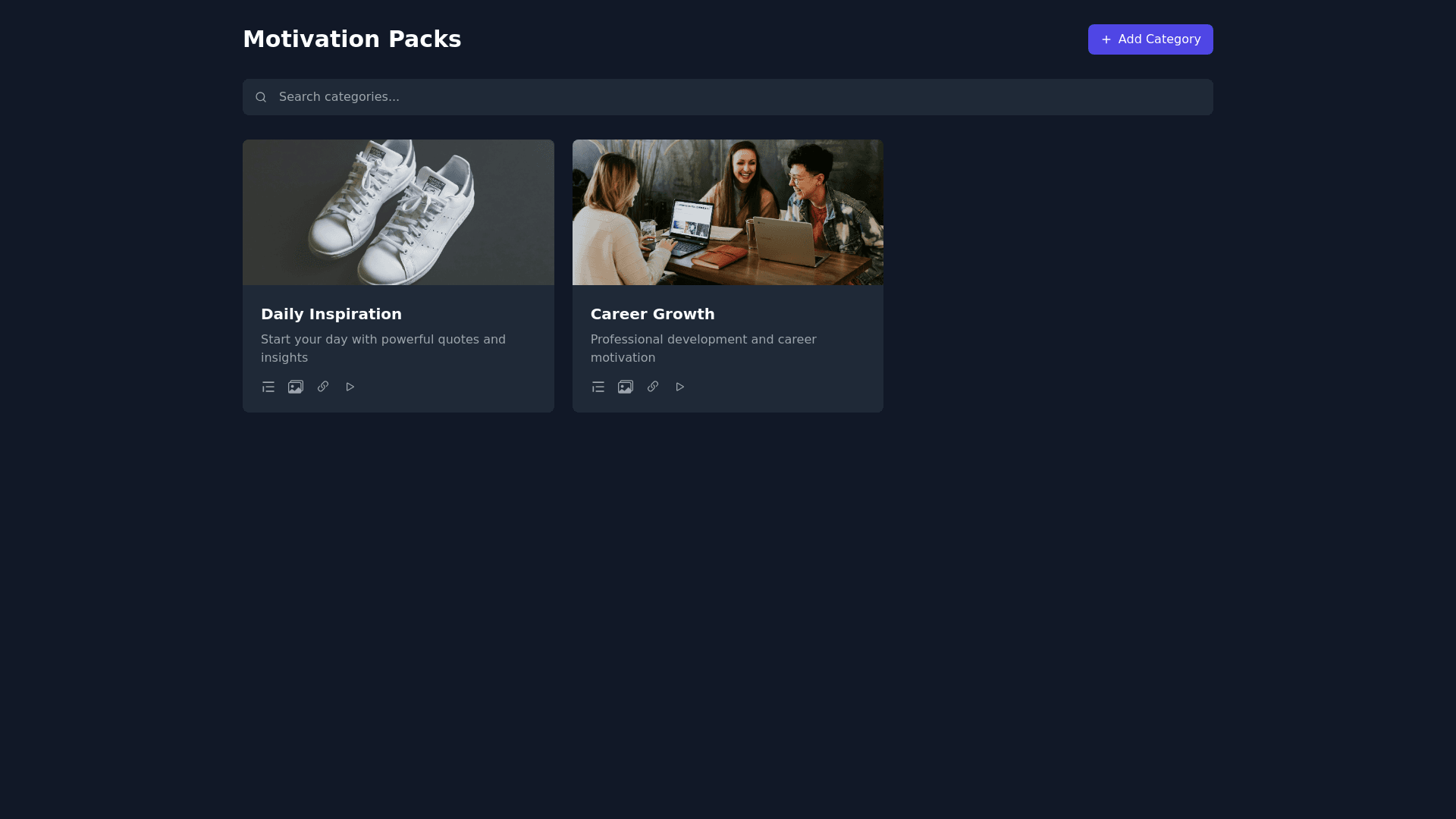Click the list icon on Daily Inspiration card
1456x819 pixels.
(268, 387)
